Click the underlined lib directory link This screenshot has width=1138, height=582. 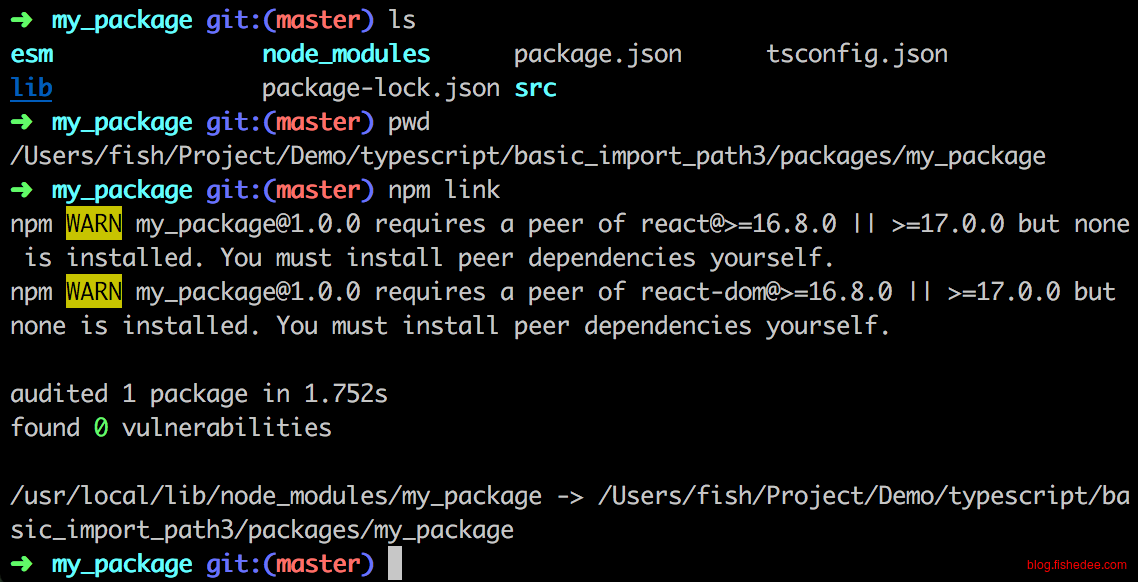(32, 89)
